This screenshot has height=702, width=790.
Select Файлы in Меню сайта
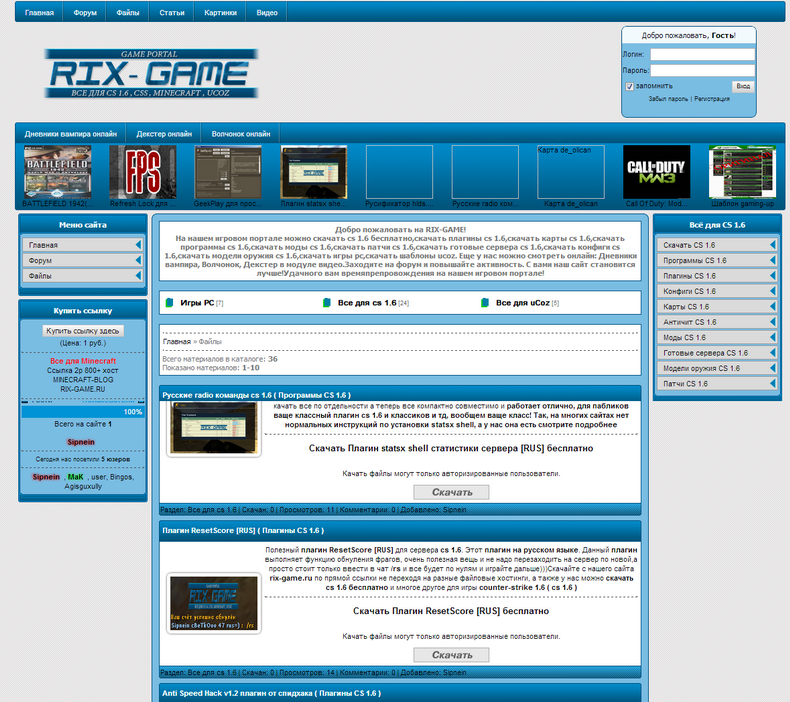(x=83, y=276)
